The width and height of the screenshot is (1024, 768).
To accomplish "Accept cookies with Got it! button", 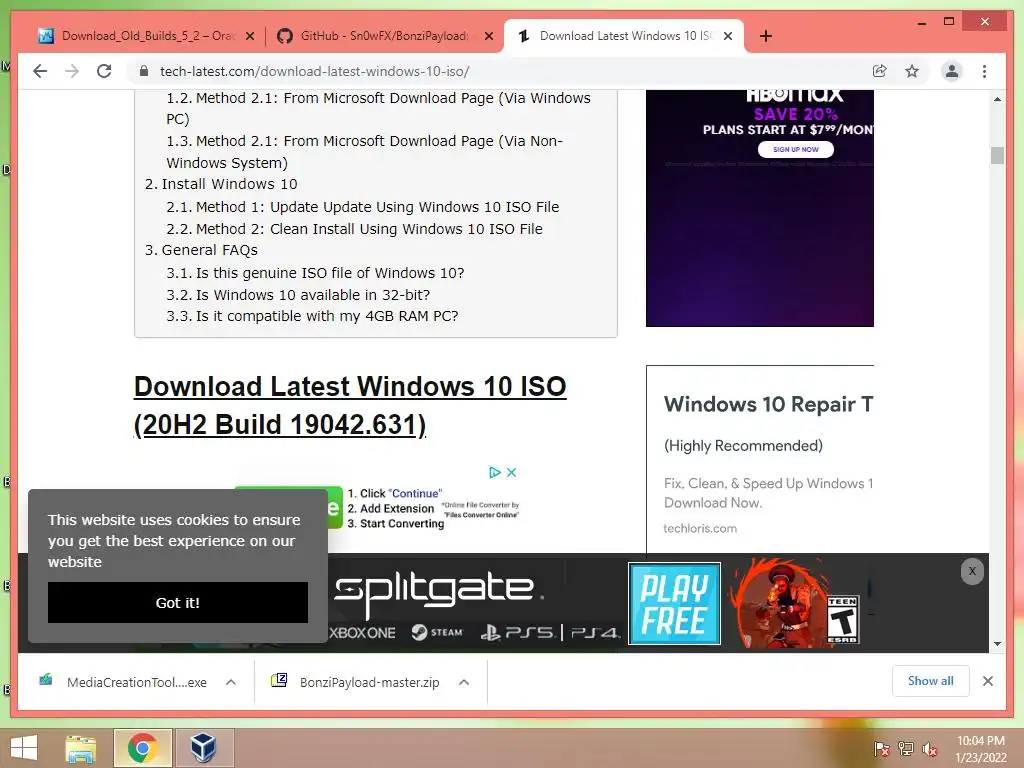I will 178,603.
